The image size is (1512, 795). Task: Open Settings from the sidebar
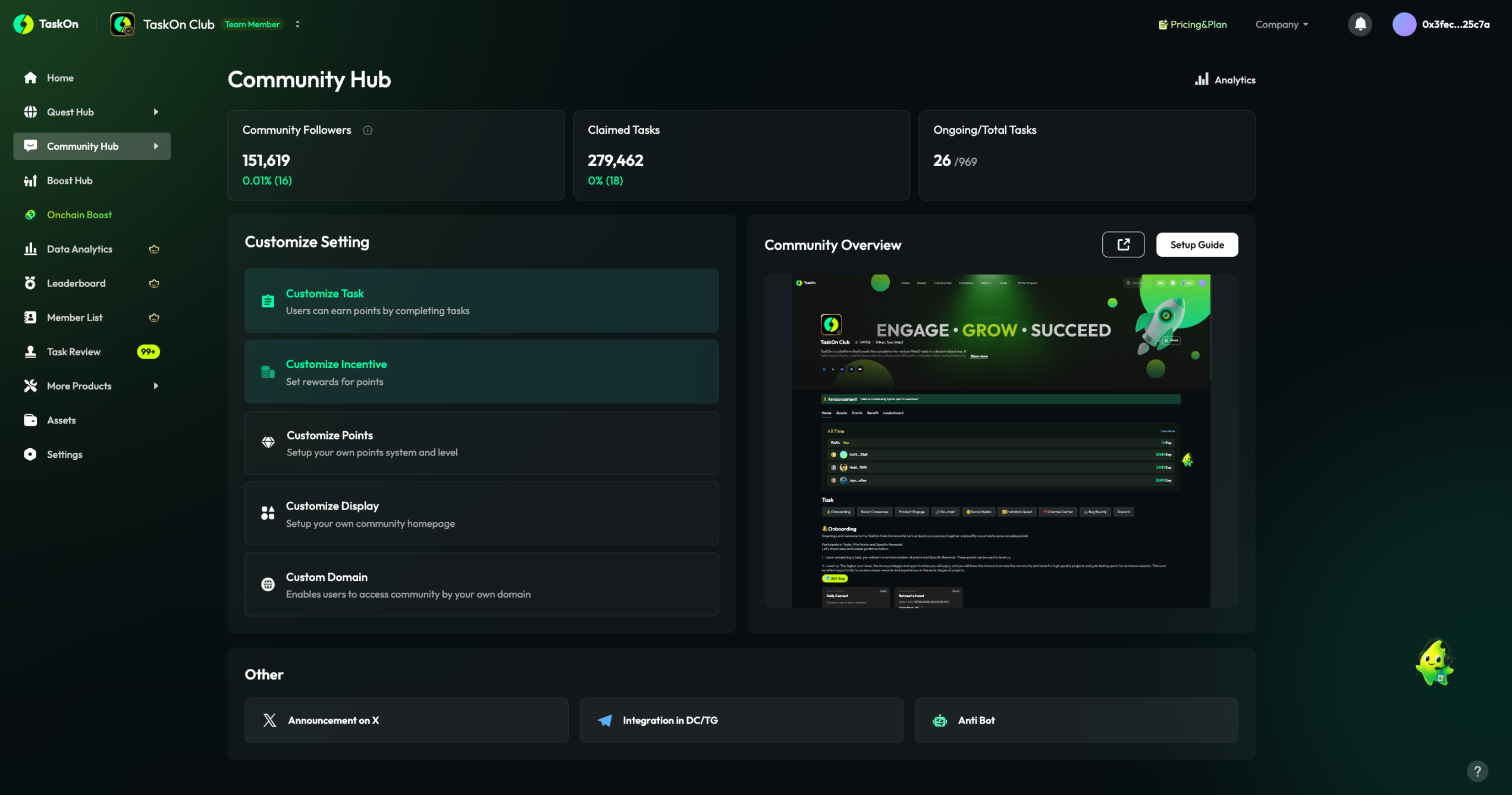coord(64,454)
